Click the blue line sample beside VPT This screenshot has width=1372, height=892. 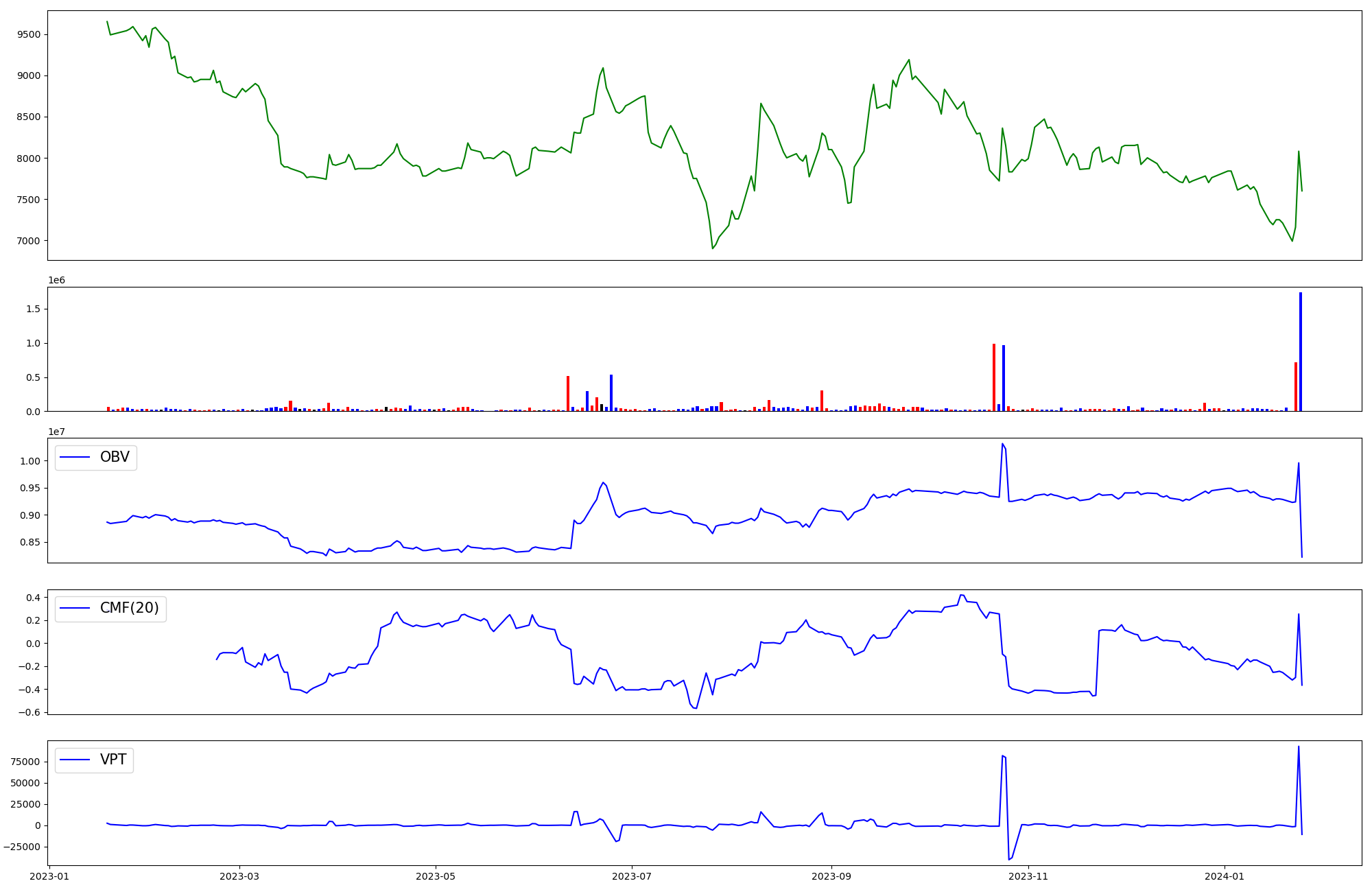75,760
